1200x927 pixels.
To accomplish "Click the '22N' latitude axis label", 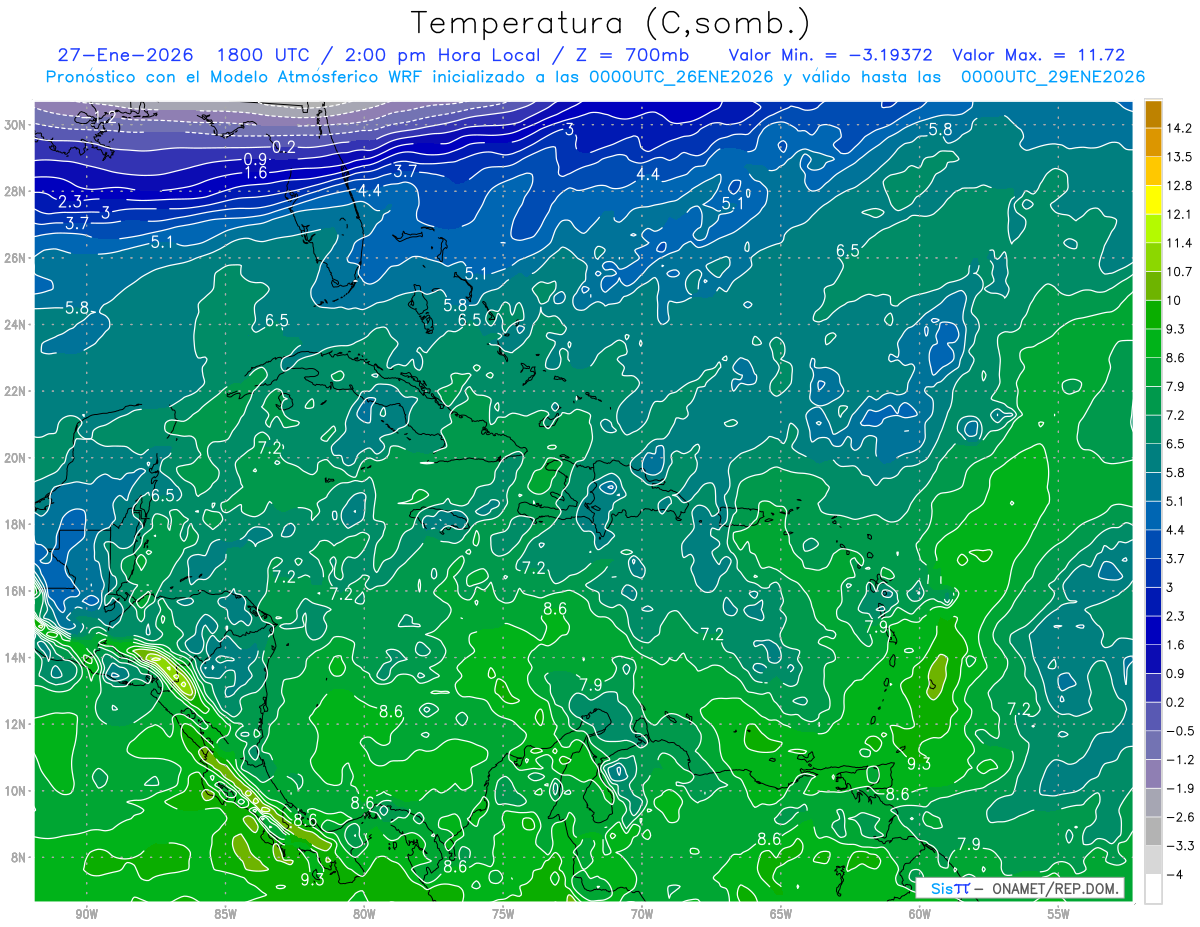I will pyautogui.click(x=16, y=391).
